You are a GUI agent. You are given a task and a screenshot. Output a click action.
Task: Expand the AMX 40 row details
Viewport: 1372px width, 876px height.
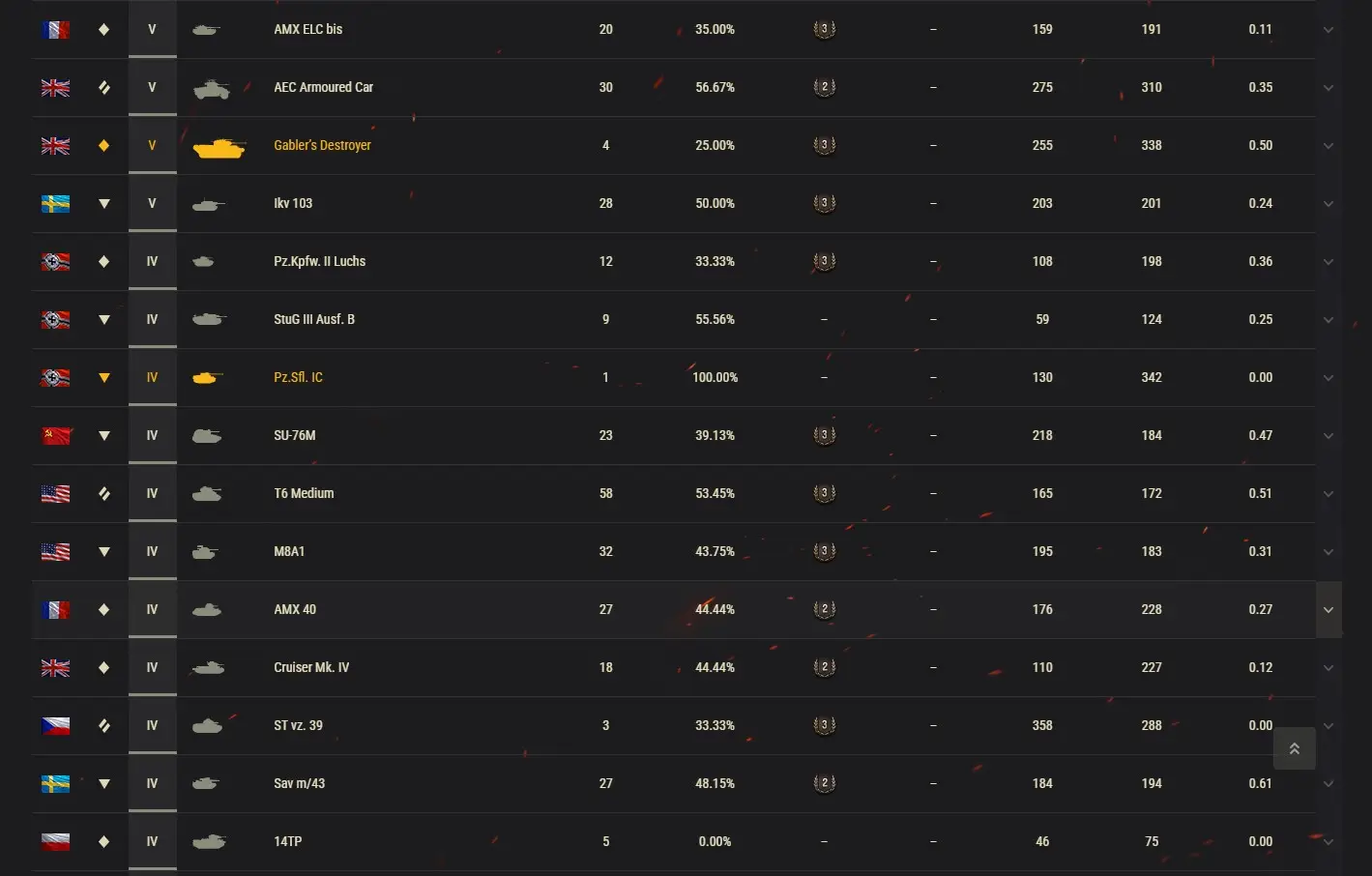coord(1328,610)
